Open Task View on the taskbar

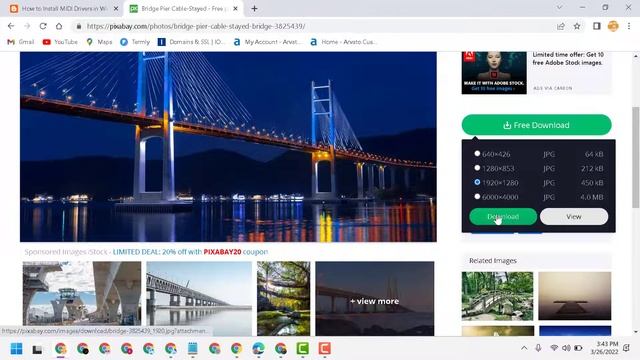(38, 349)
